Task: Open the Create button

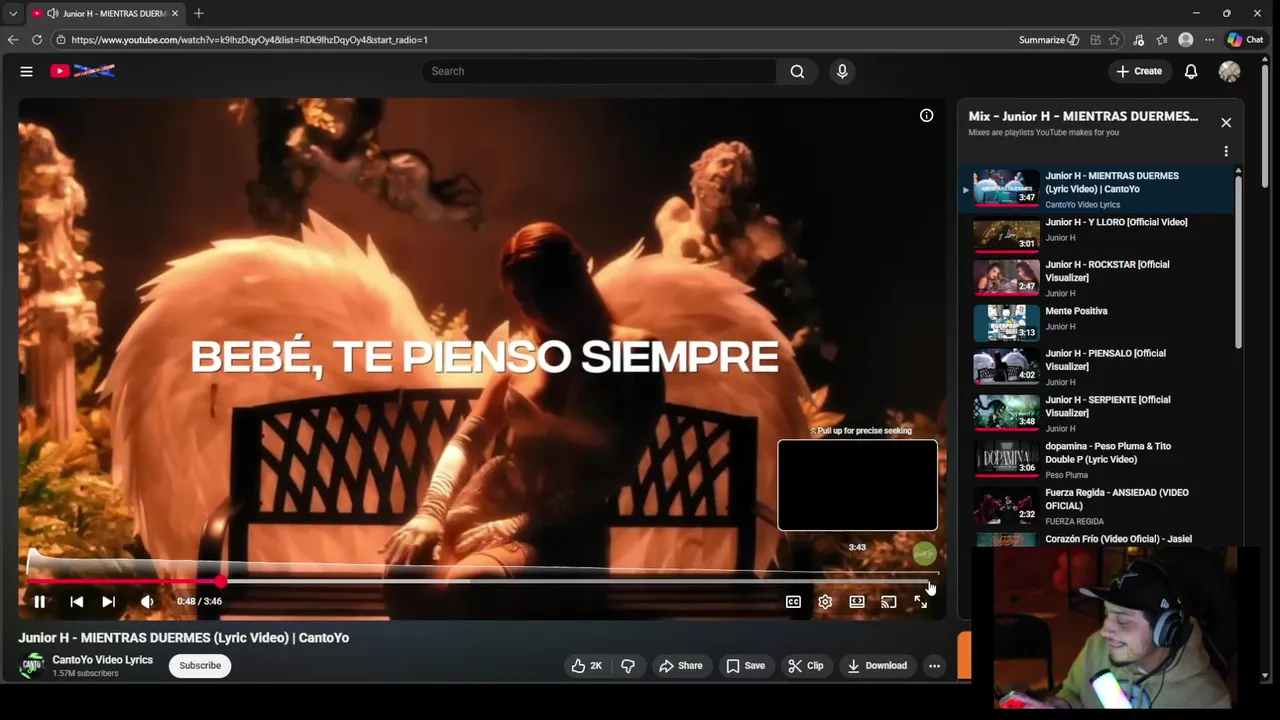Action: 1139,71
